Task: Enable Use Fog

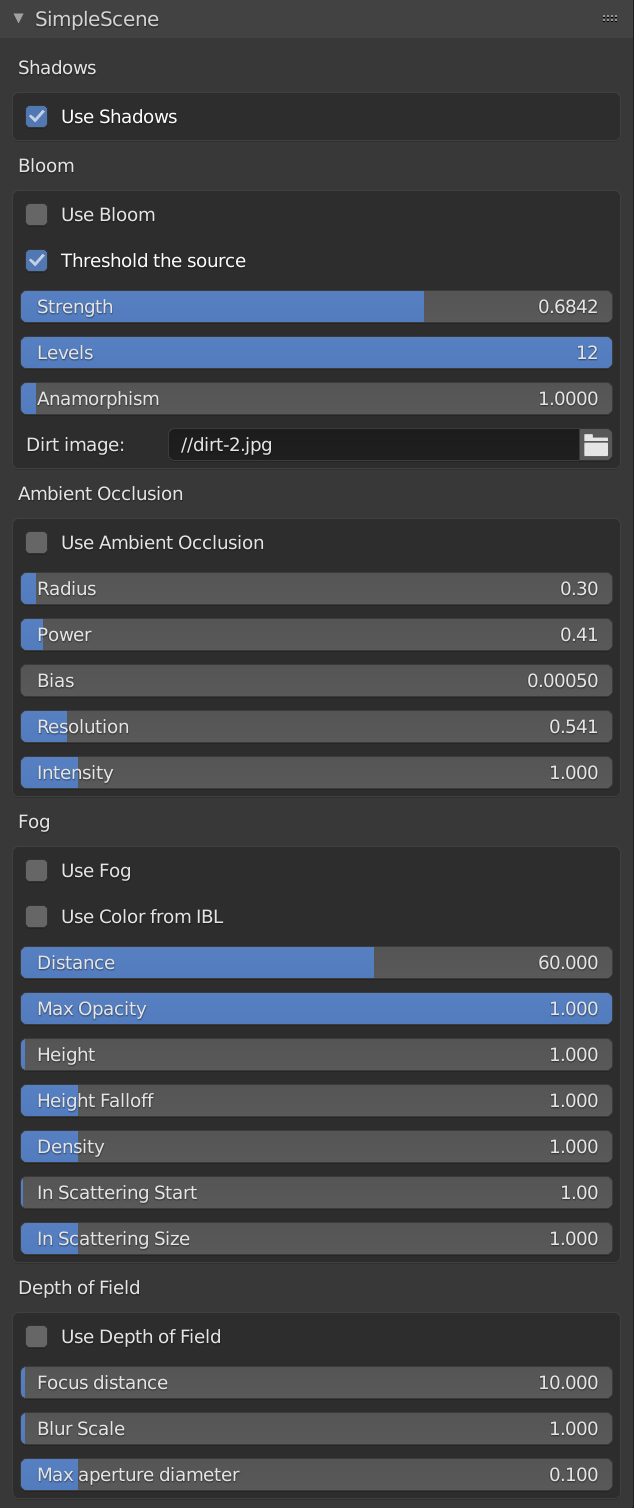Action: pyautogui.click(x=36, y=870)
